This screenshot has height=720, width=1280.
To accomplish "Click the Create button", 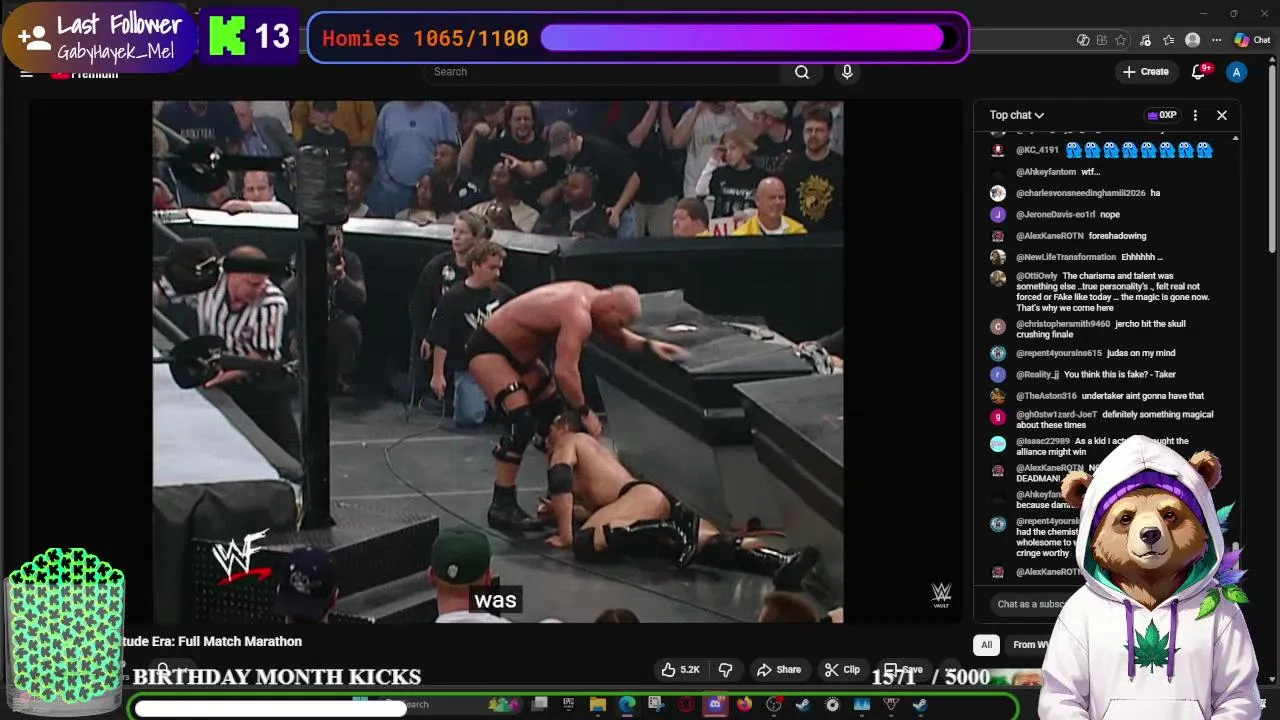I will (1146, 72).
